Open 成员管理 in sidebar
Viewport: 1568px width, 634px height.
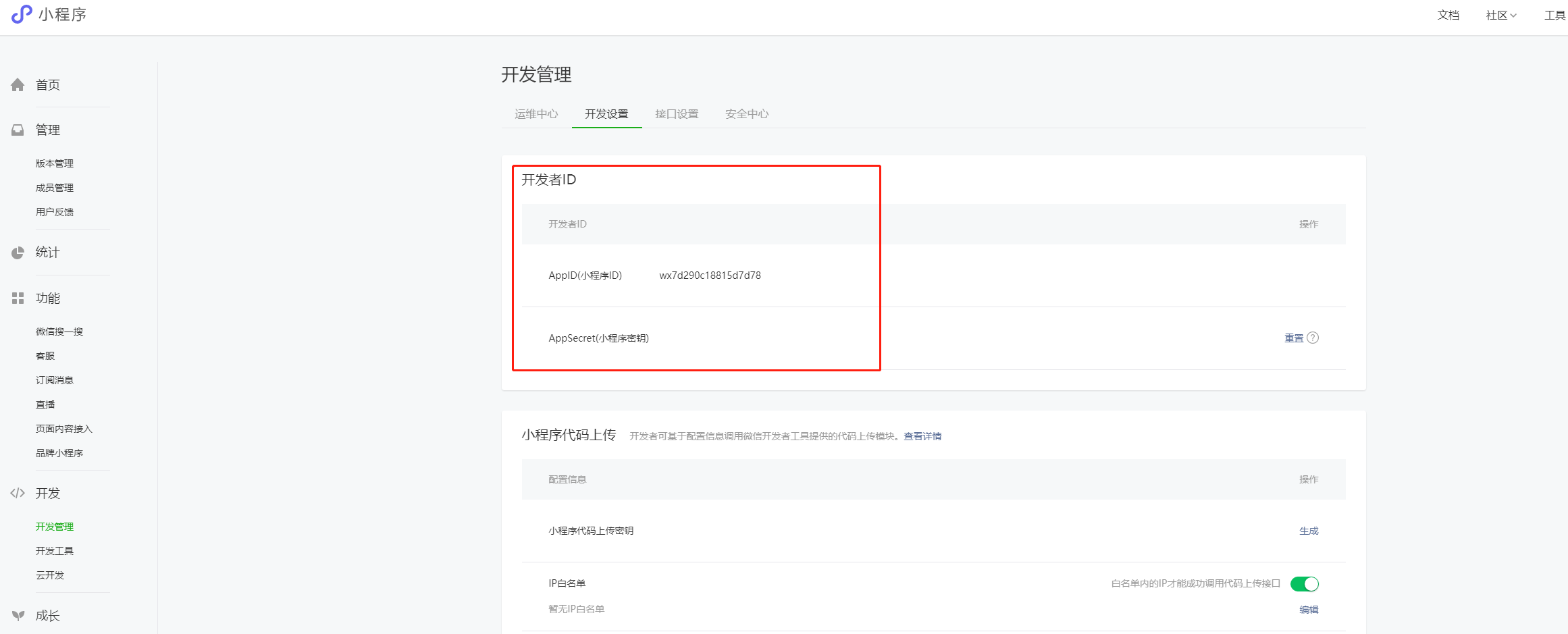click(x=55, y=188)
